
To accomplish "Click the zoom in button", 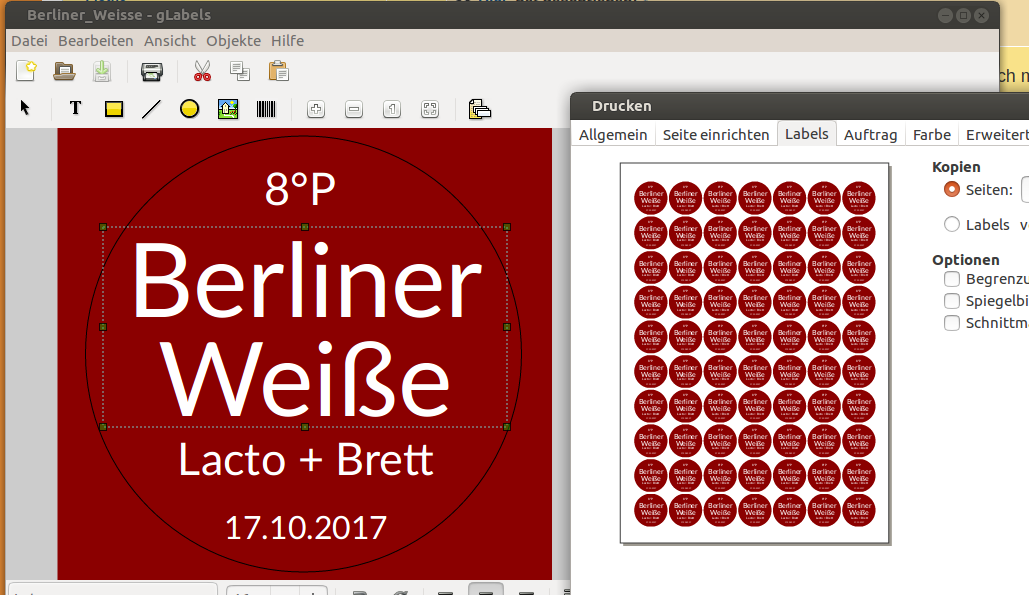I will 315,109.
